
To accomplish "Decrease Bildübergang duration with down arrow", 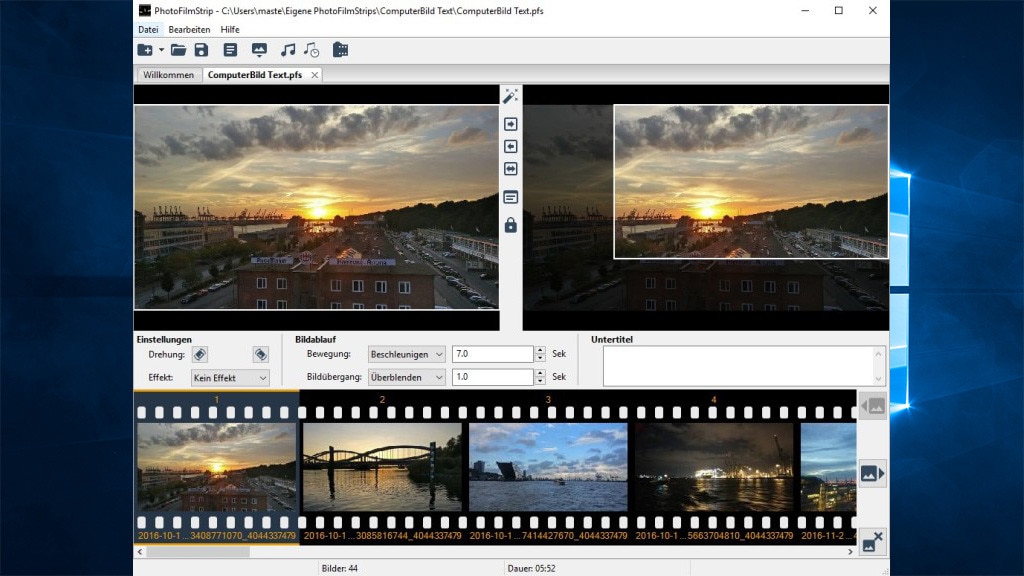I will [x=540, y=381].
